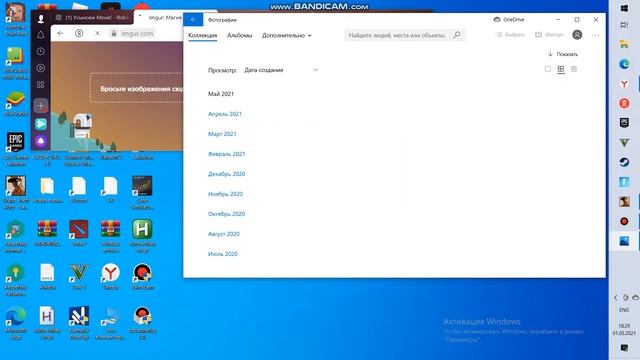Jump to Октябрь 2020
This screenshot has width=640, height=360.
(x=226, y=214)
